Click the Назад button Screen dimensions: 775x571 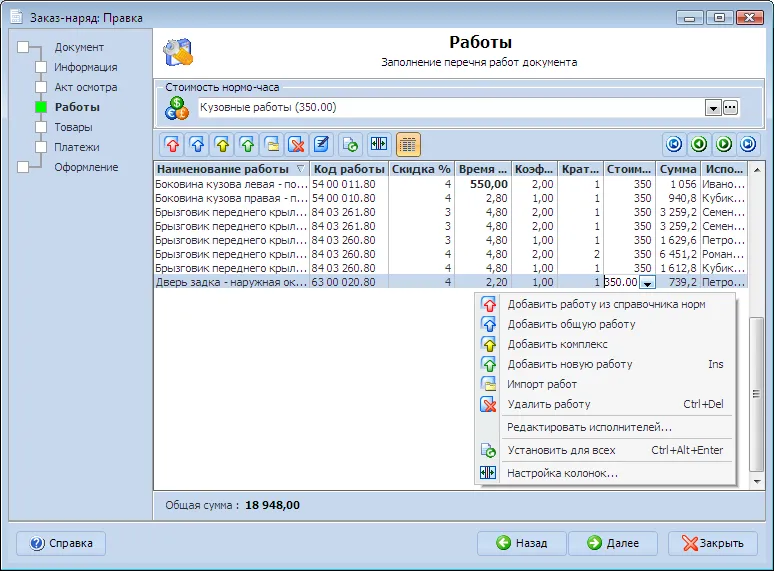coord(521,543)
